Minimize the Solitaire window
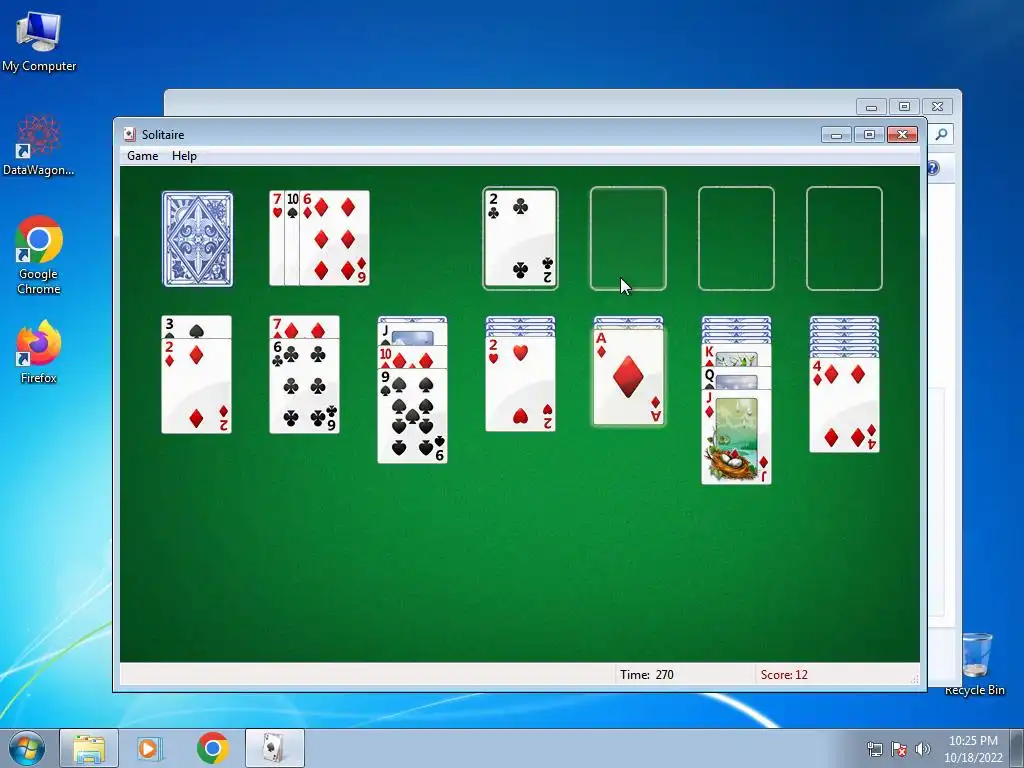Viewport: 1024px width, 768px height. pos(837,135)
